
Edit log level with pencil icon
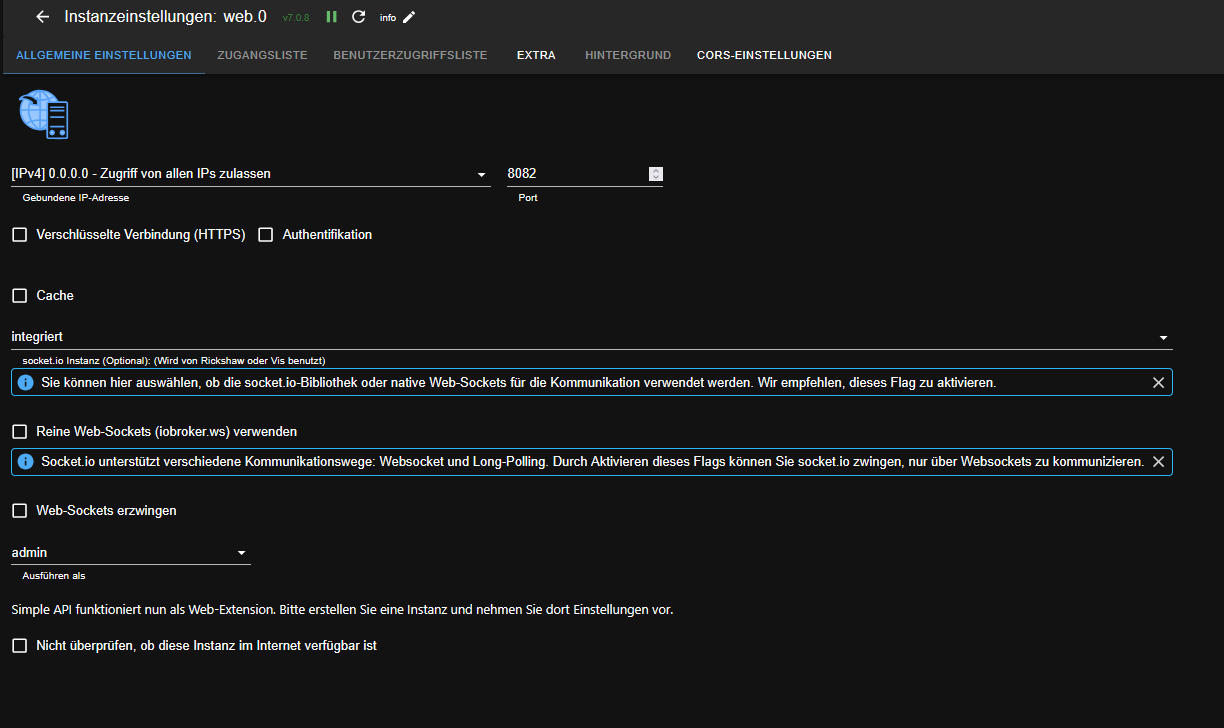click(409, 17)
